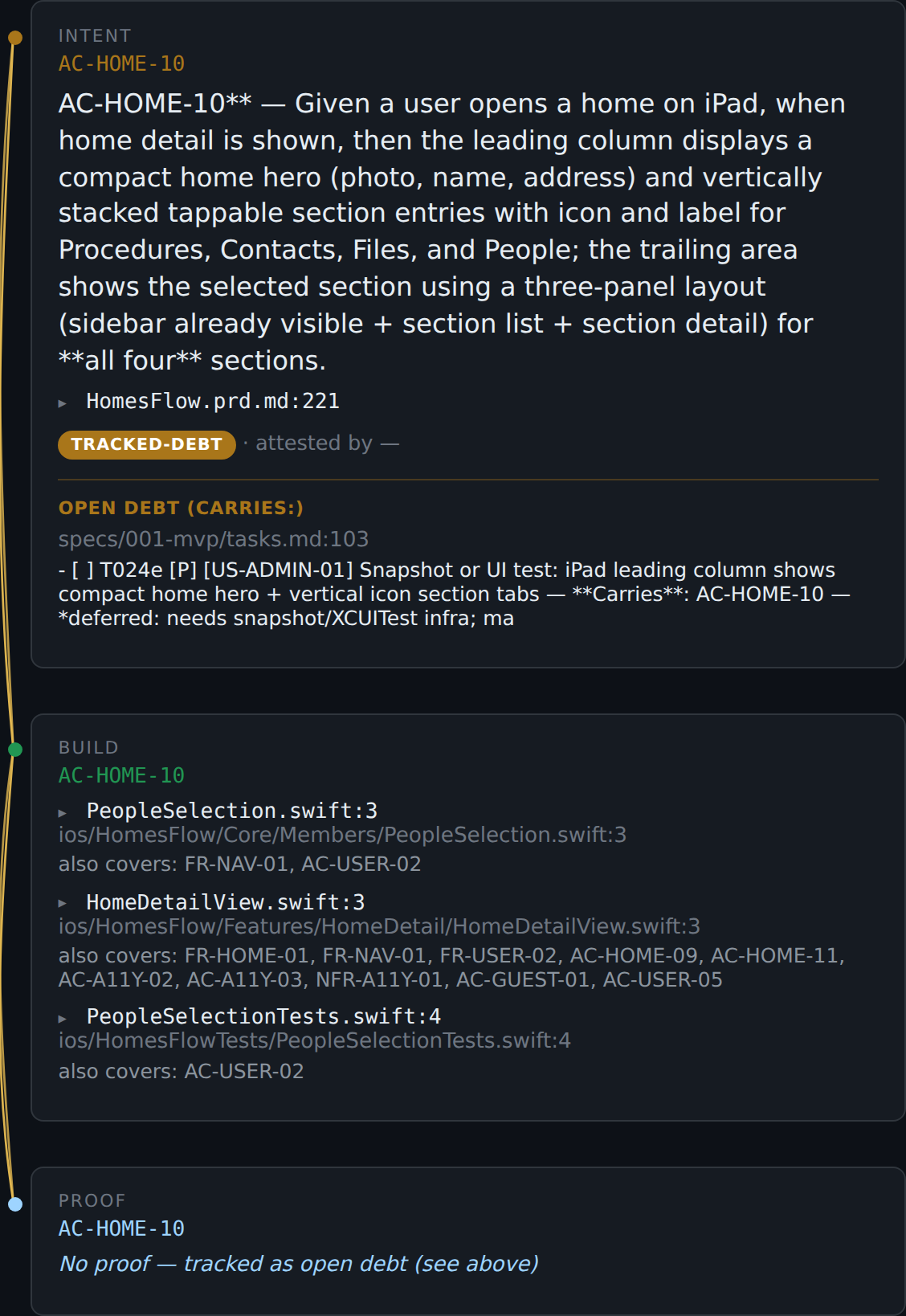Open the PeopleSelection.swift:3 file entry

click(x=232, y=811)
